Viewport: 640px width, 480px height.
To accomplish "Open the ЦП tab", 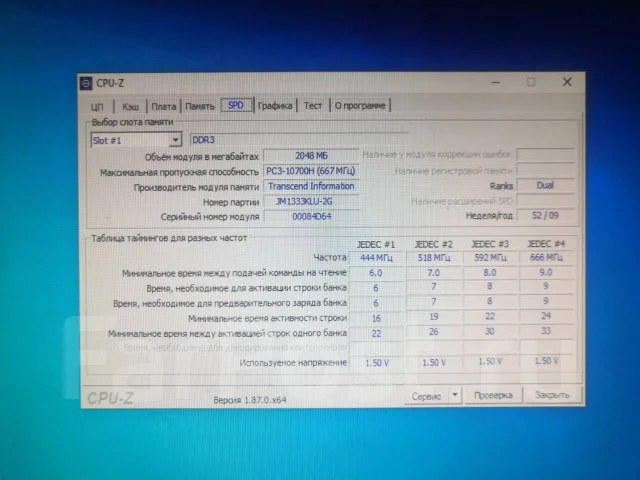I will click(97, 107).
